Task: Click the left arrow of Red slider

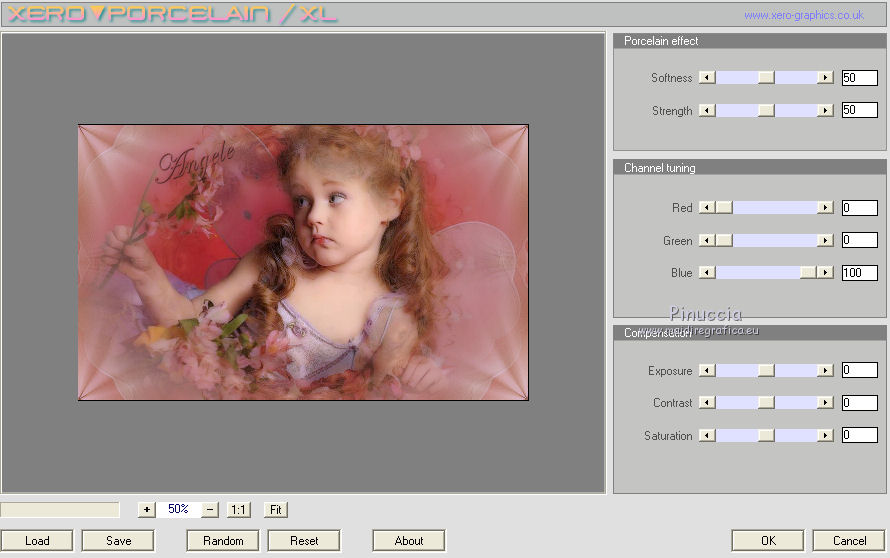Action: point(707,208)
